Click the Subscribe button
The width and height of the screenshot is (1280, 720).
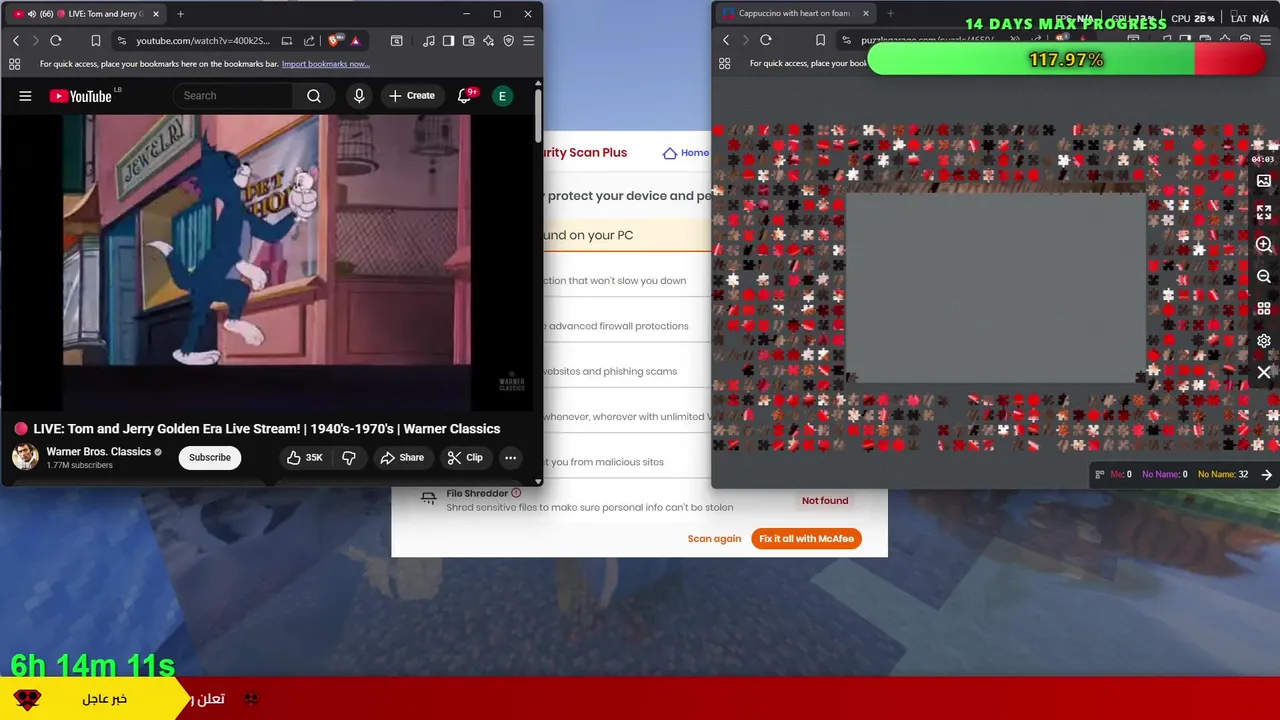click(x=210, y=458)
